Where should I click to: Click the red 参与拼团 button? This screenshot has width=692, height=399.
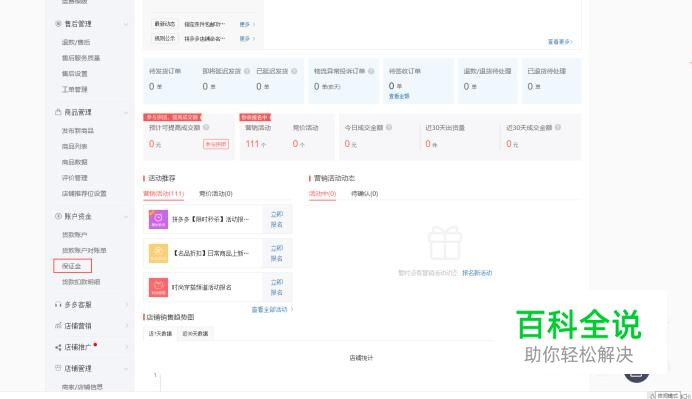click(x=216, y=144)
